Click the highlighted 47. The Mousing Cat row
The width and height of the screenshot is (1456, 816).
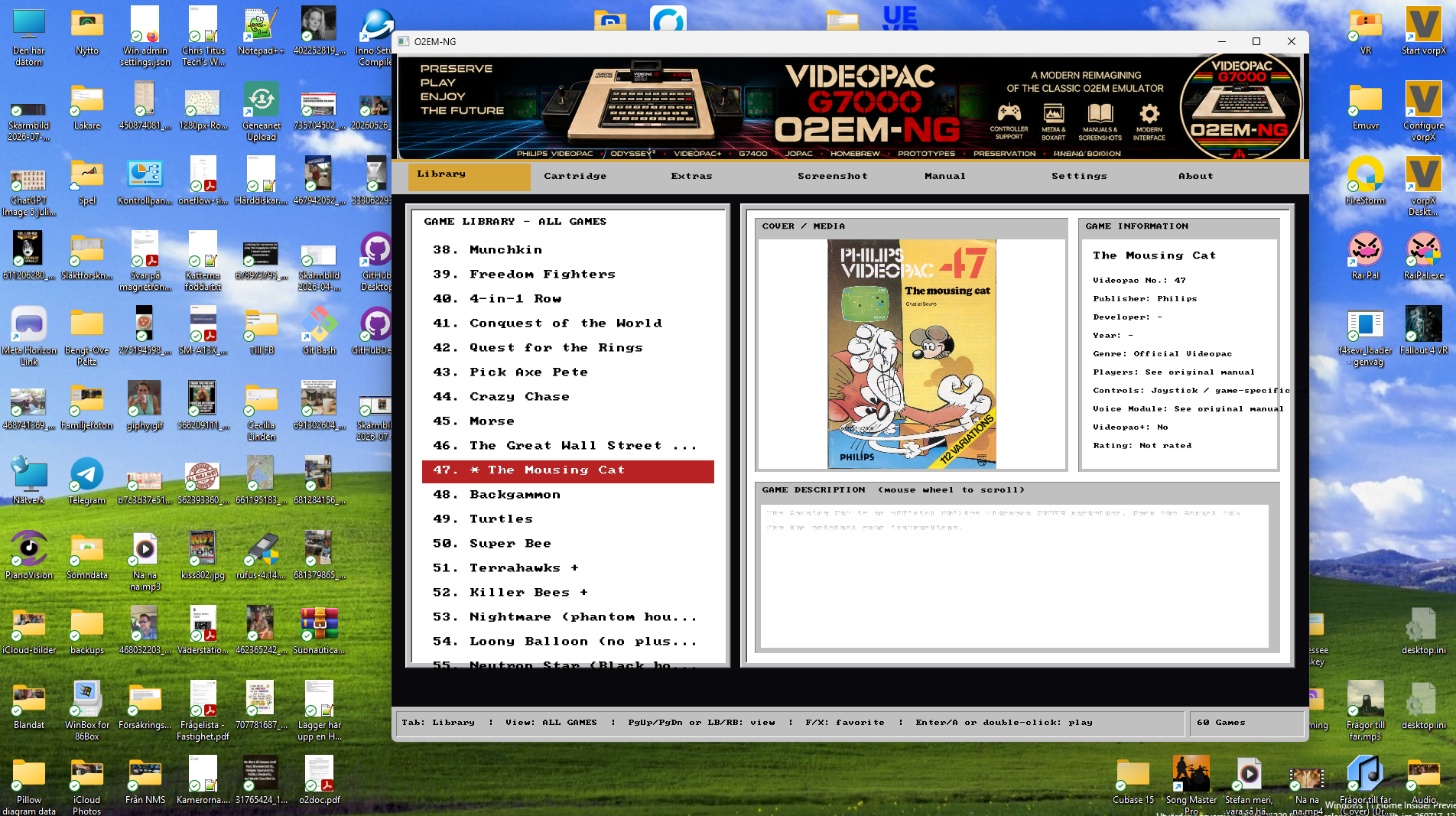[x=567, y=471]
